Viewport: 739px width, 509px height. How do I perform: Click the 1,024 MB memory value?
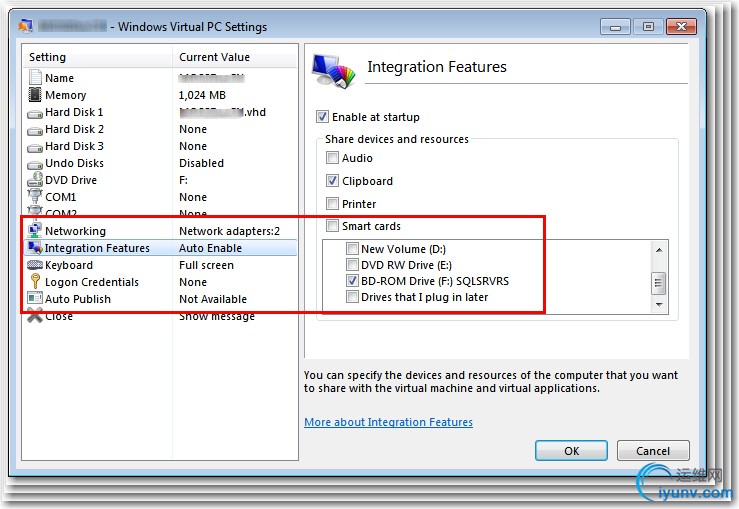tap(202, 95)
